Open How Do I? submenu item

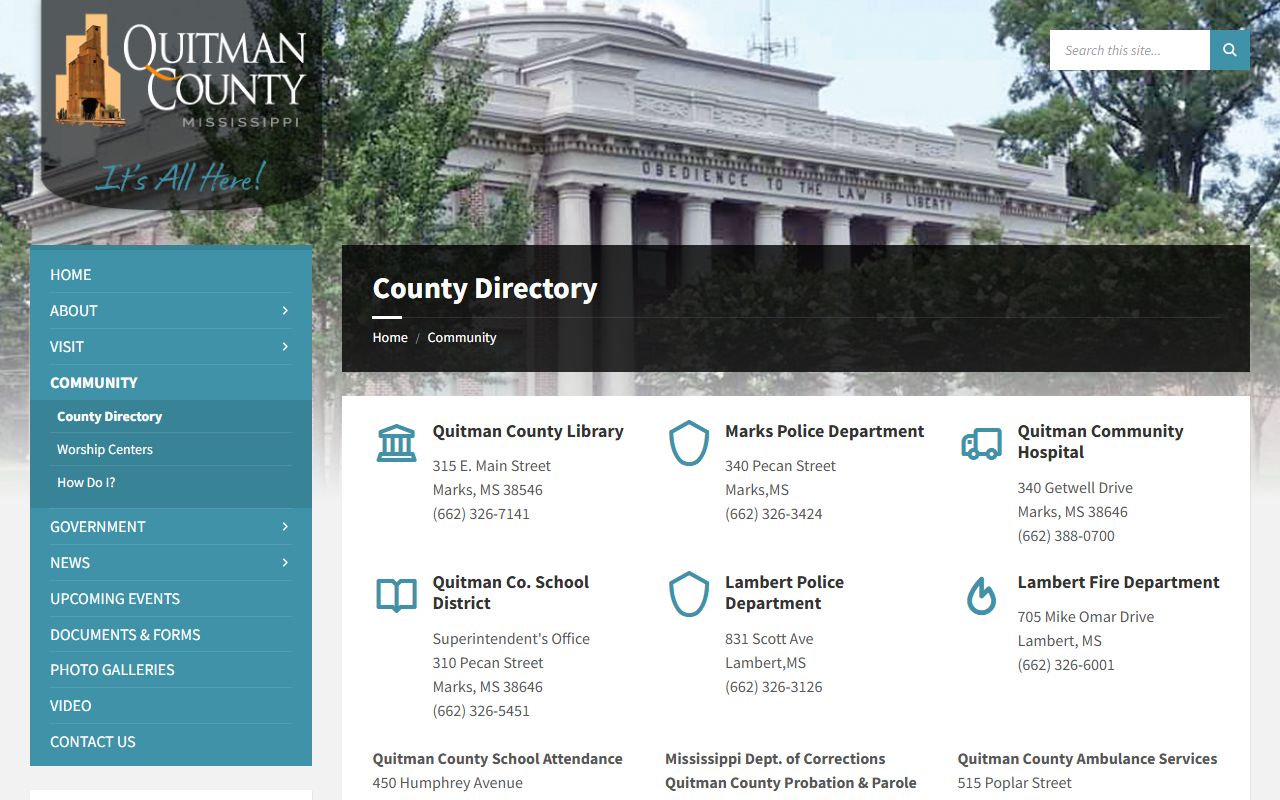click(x=86, y=483)
